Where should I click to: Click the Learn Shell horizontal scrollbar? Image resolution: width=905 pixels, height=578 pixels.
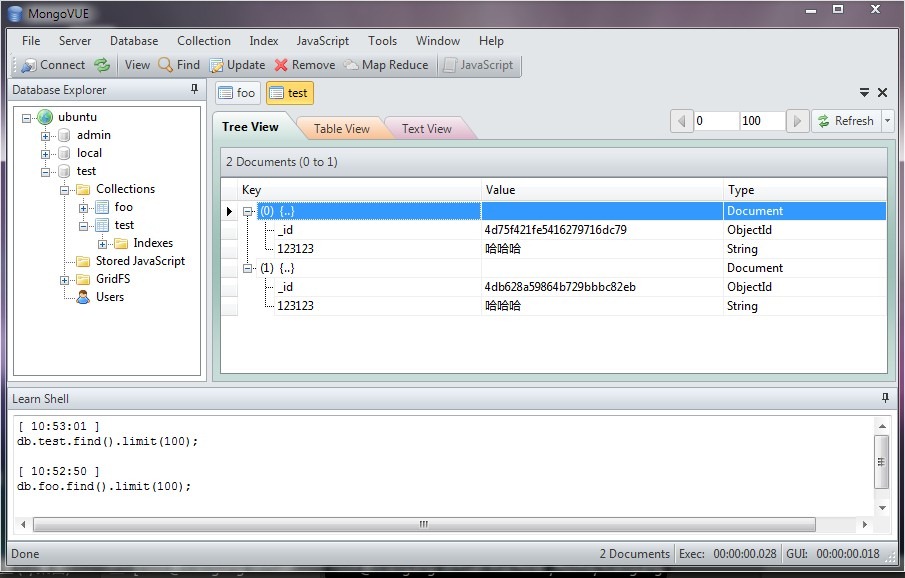(x=424, y=524)
